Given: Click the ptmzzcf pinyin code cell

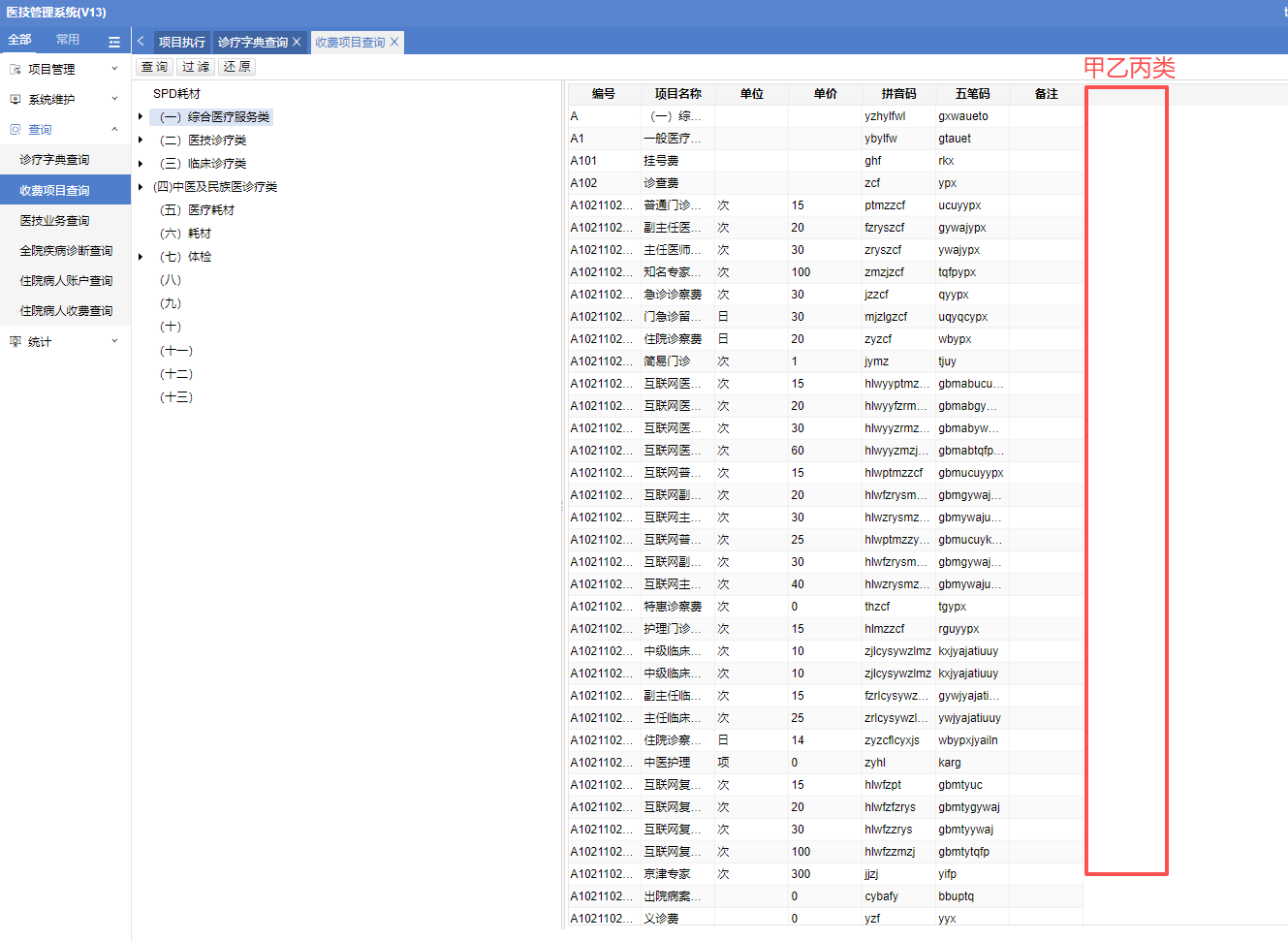Looking at the screenshot, I should [898, 205].
